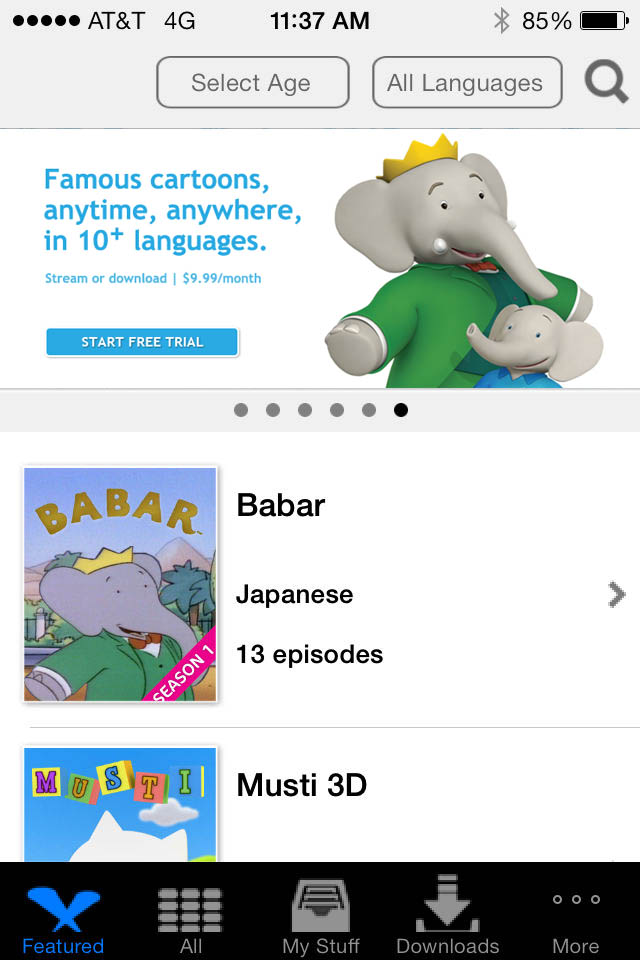Viewport: 640px width, 960px height.
Task: Open the Babar Season 1 cover thumbnail
Action: point(120,584)
